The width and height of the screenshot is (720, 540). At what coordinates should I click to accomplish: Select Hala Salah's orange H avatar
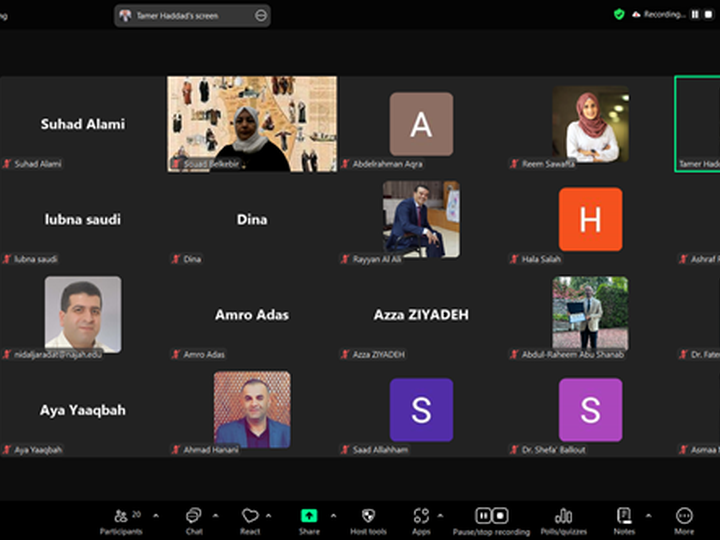[x=591, y=219]
